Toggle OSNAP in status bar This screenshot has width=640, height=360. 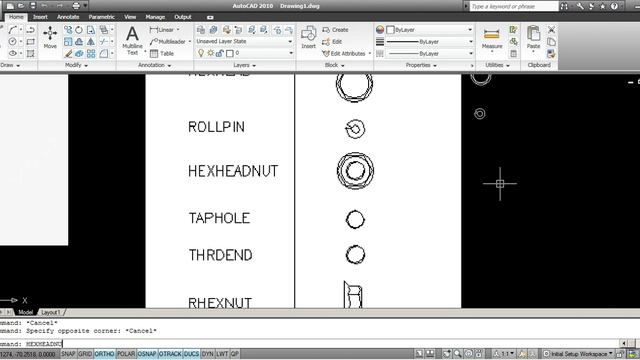[x=147, y=354]
